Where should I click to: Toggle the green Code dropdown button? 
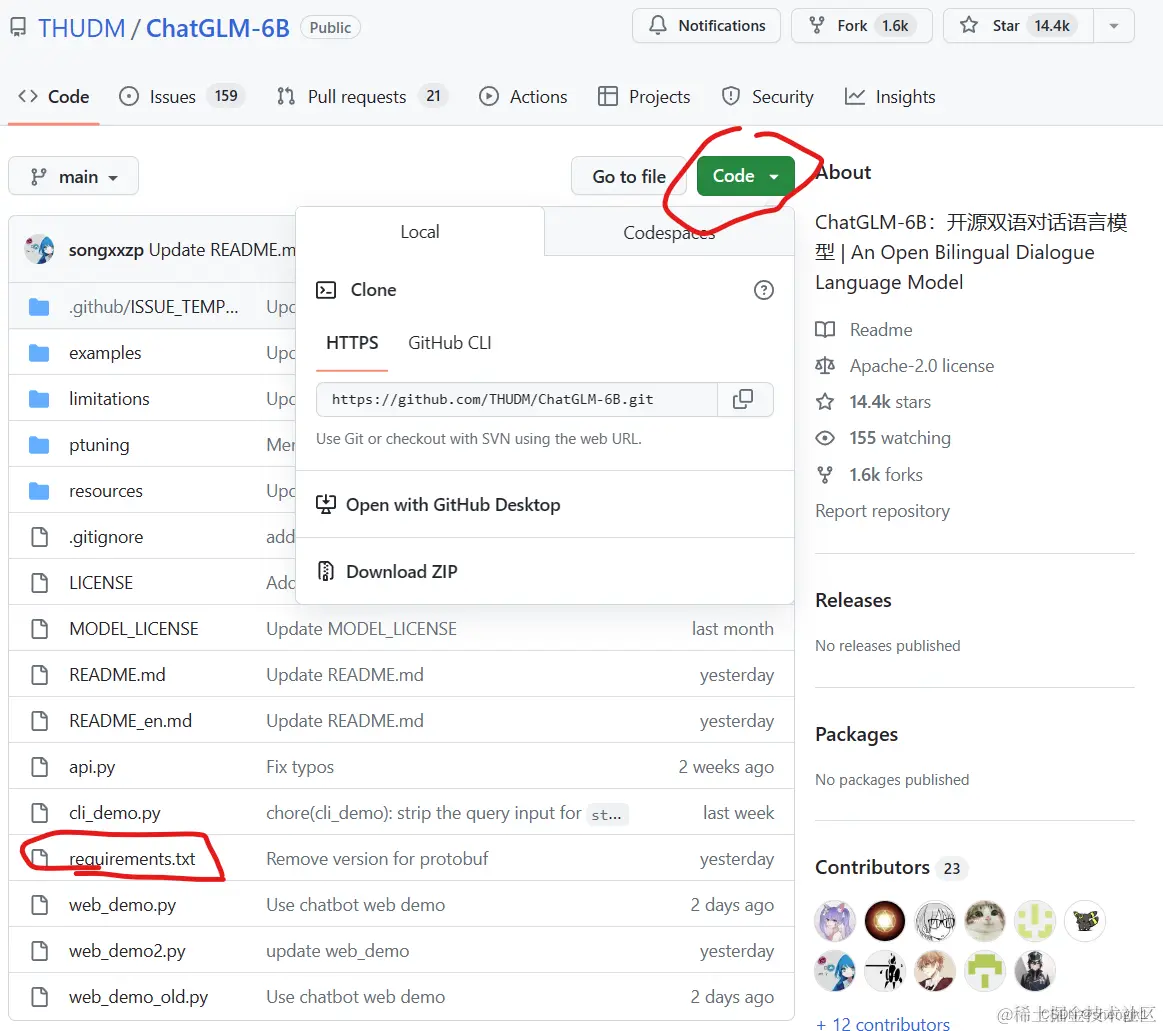(x=745, y=176)
